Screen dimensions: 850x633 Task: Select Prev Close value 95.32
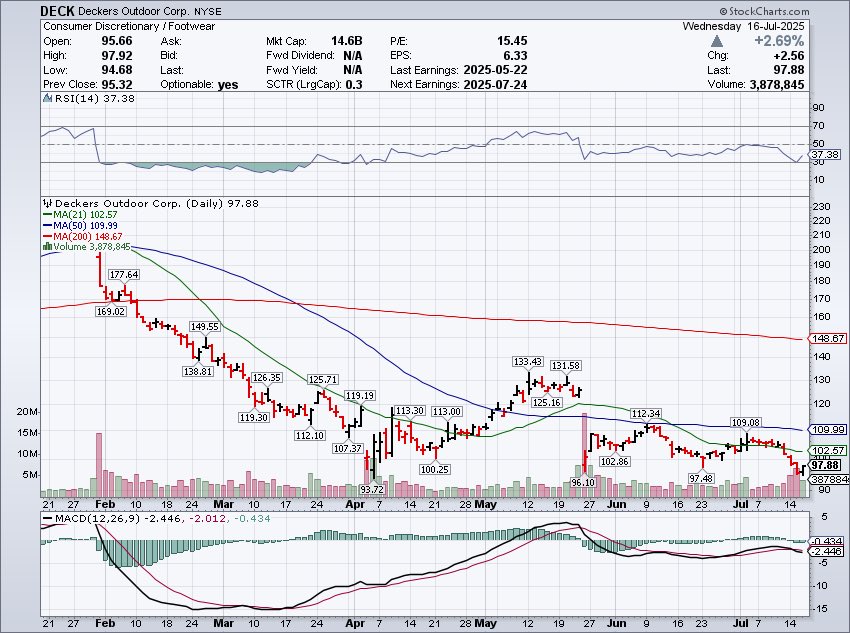coord(117,85)
